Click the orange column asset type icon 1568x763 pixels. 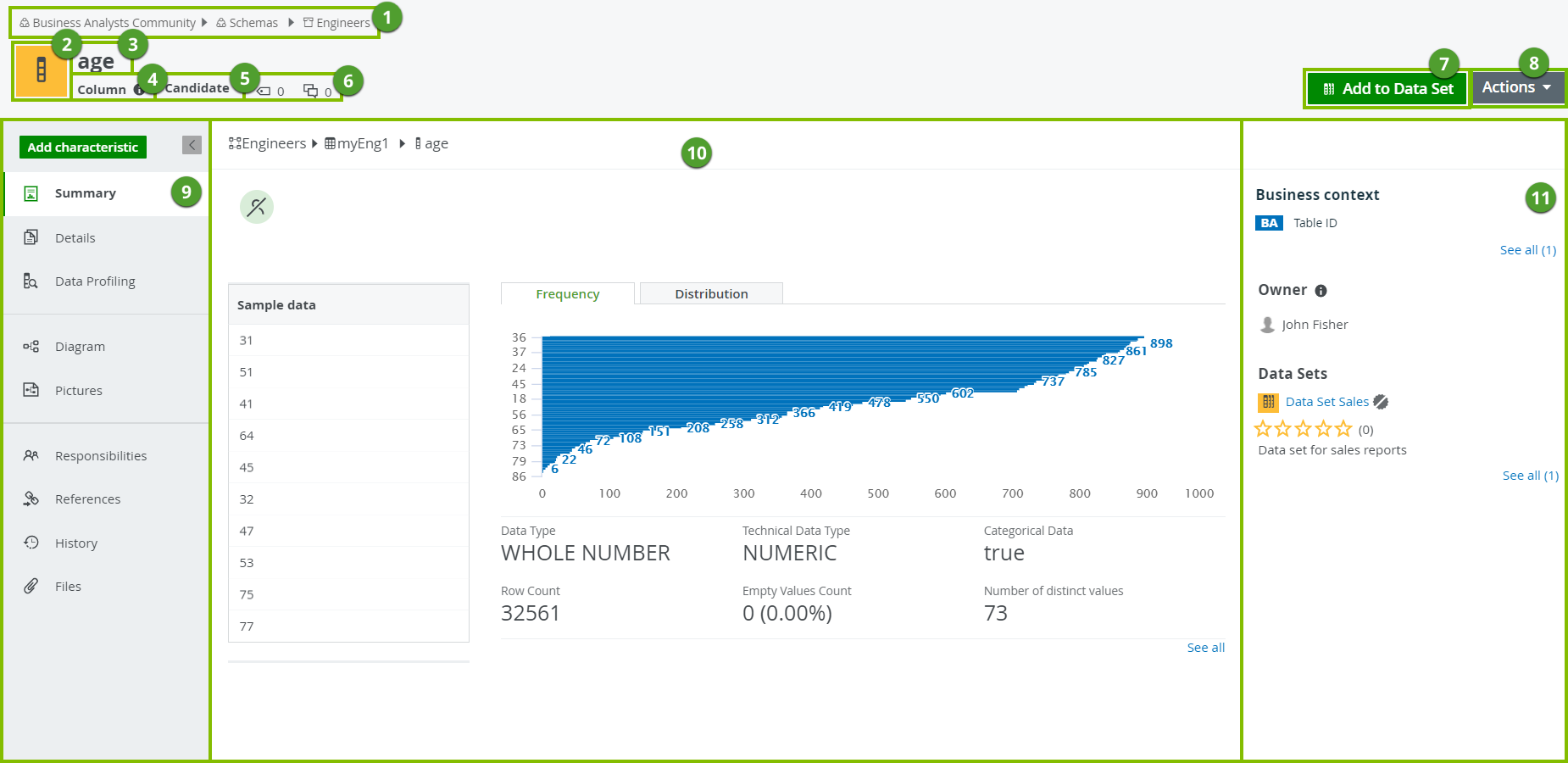41,70
